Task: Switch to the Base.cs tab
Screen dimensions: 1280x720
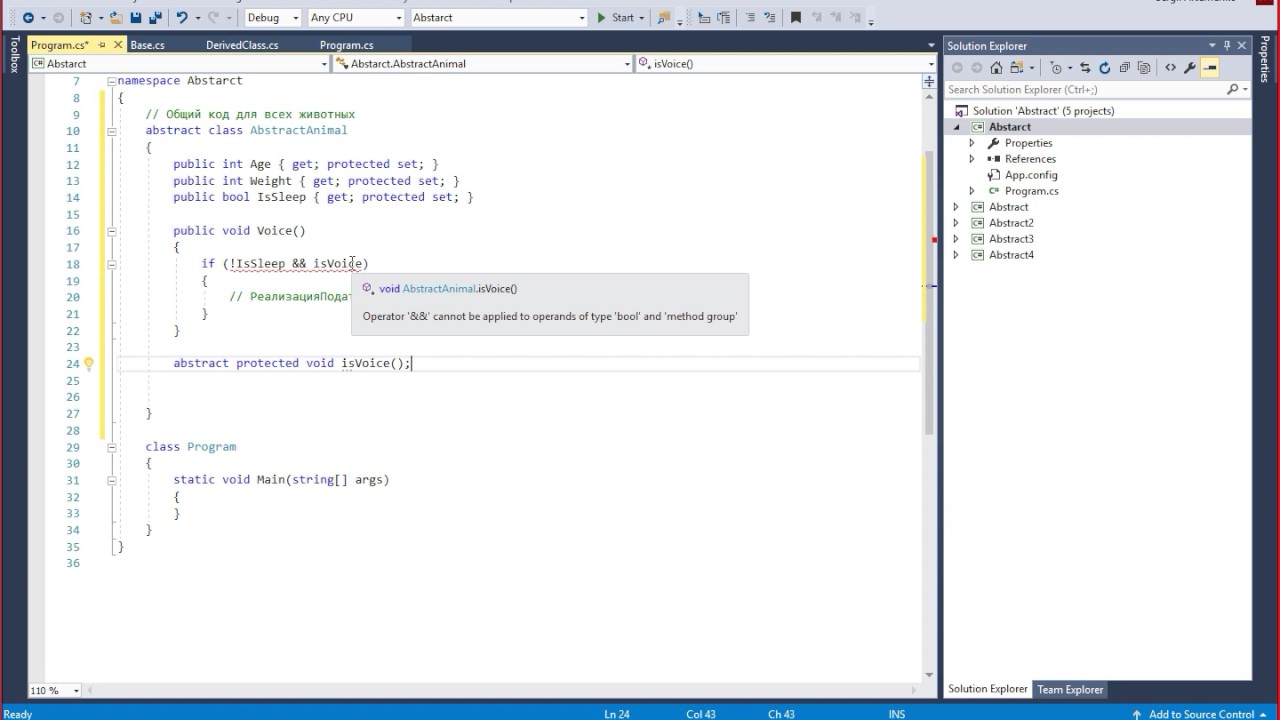Action: tap(148, 45)
